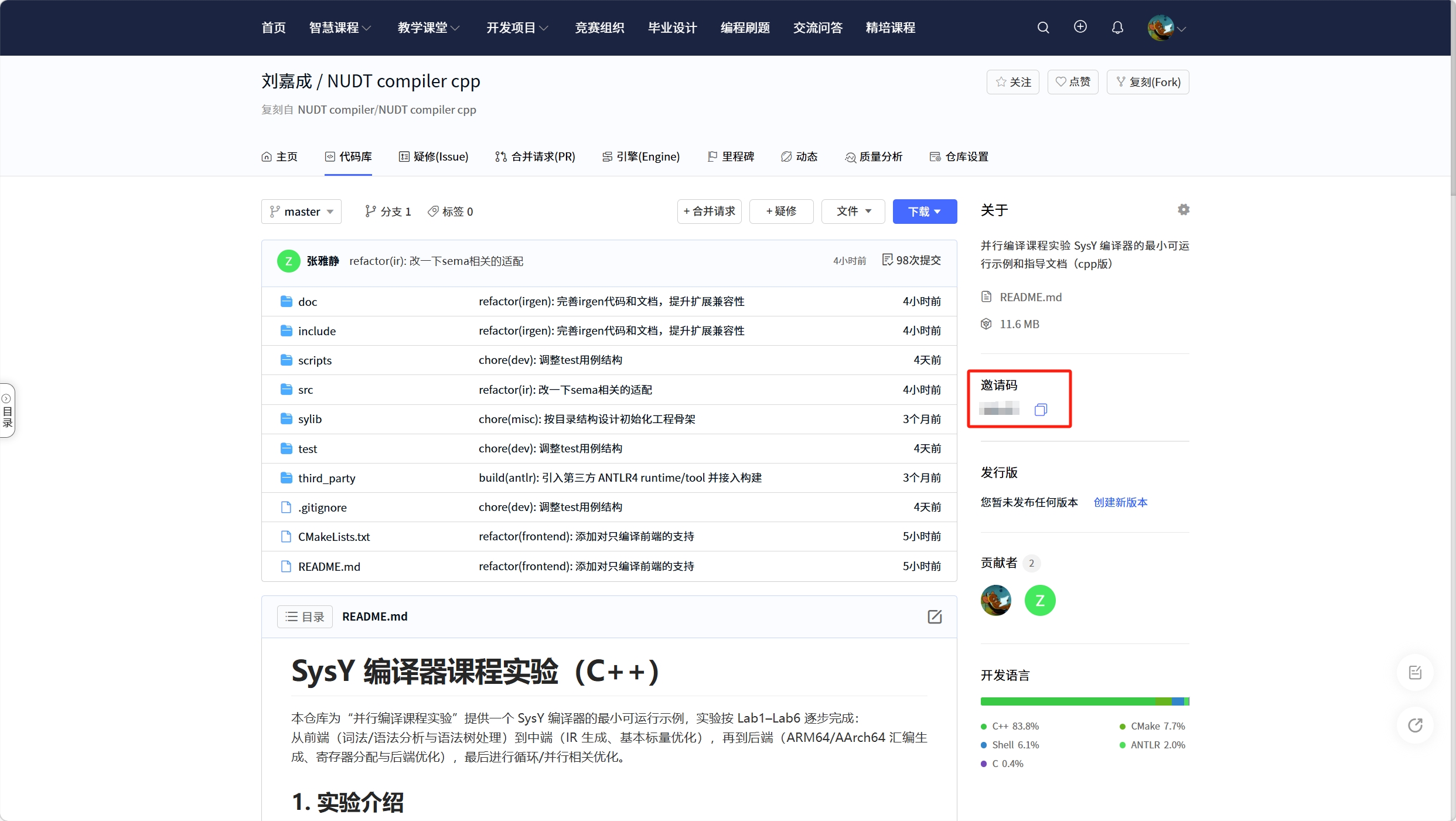Viewport: 1456px width, 821px height.
Task: Switch to the 疑修(Issue) tab
Action: pos(434,156)
